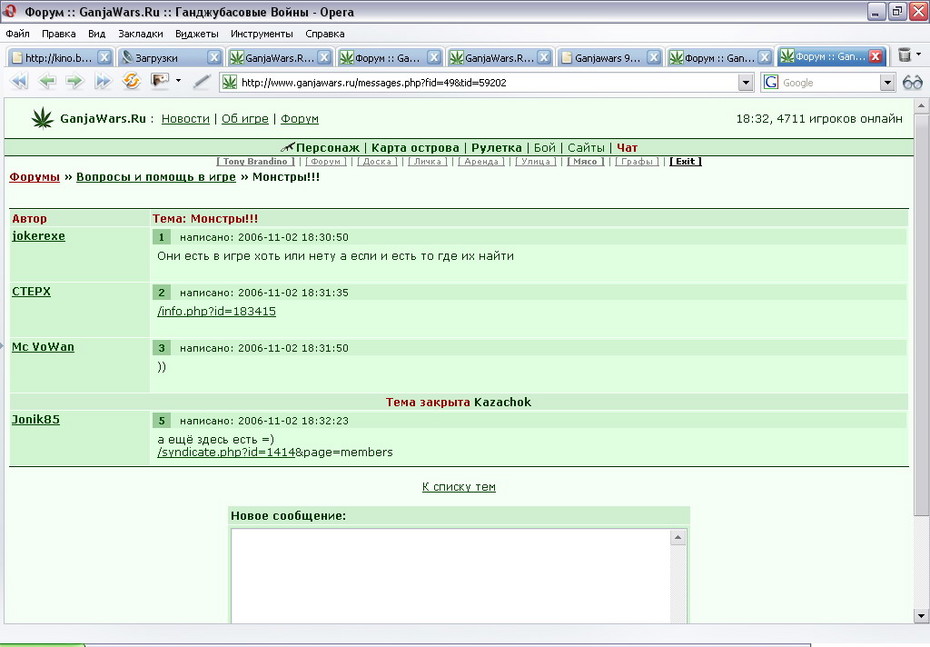
Task: Open the header Форум link next to Об игре
Action: tap(300, 119)
